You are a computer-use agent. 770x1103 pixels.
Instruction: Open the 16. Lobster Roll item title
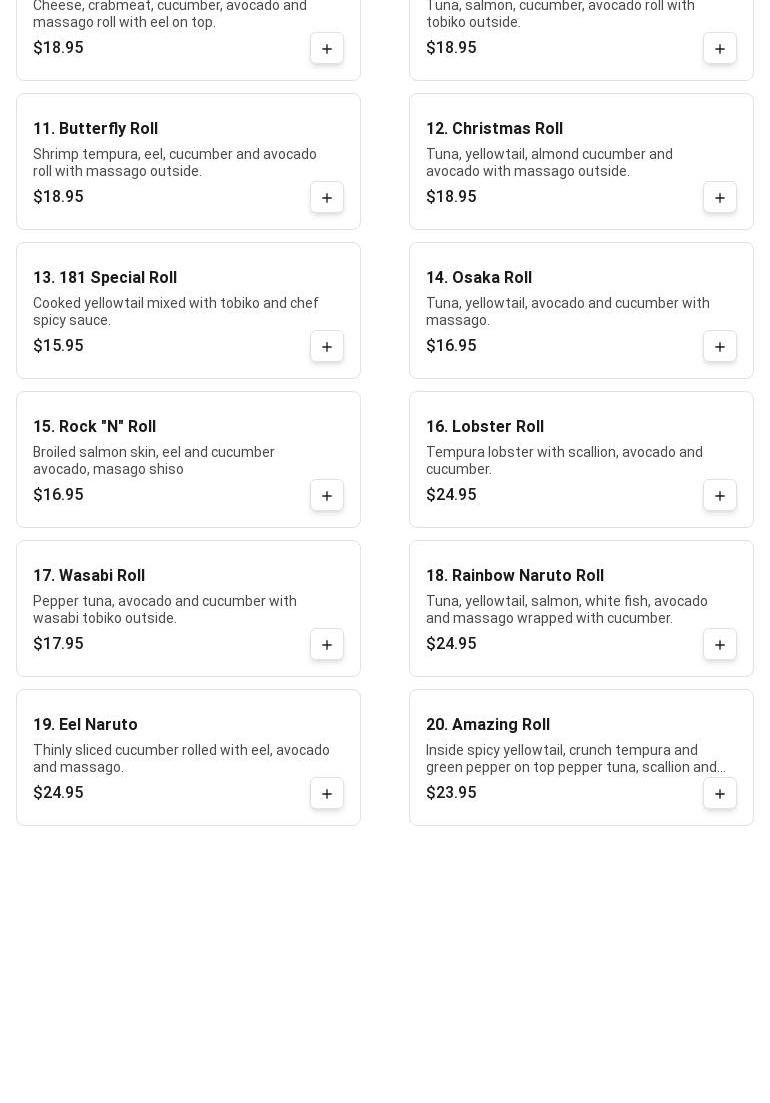point(485,427)
